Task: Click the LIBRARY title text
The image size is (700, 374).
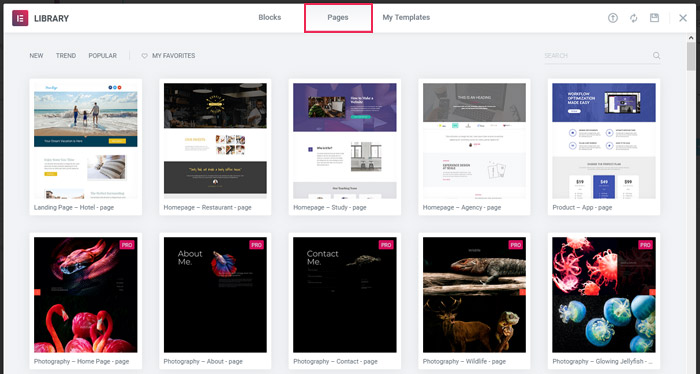Action: tap(51, 19)
